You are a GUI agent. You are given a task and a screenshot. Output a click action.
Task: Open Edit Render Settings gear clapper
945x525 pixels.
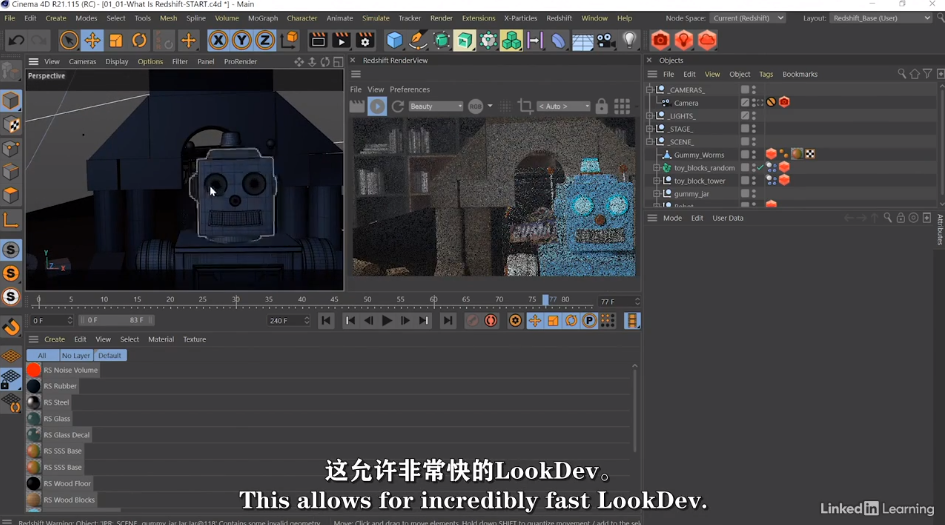(x=365, y=40)
